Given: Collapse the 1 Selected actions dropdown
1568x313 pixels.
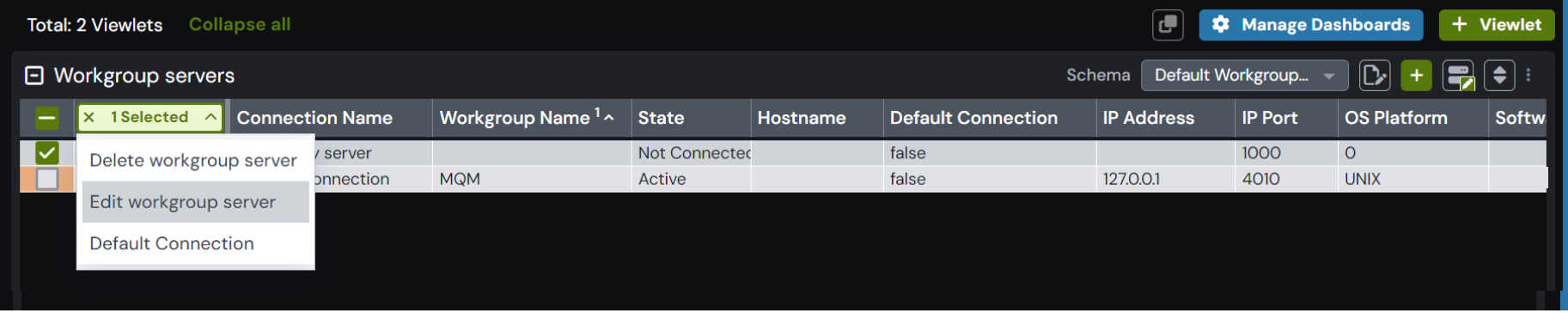Looking at the screenshot, I should coord(210,117).
